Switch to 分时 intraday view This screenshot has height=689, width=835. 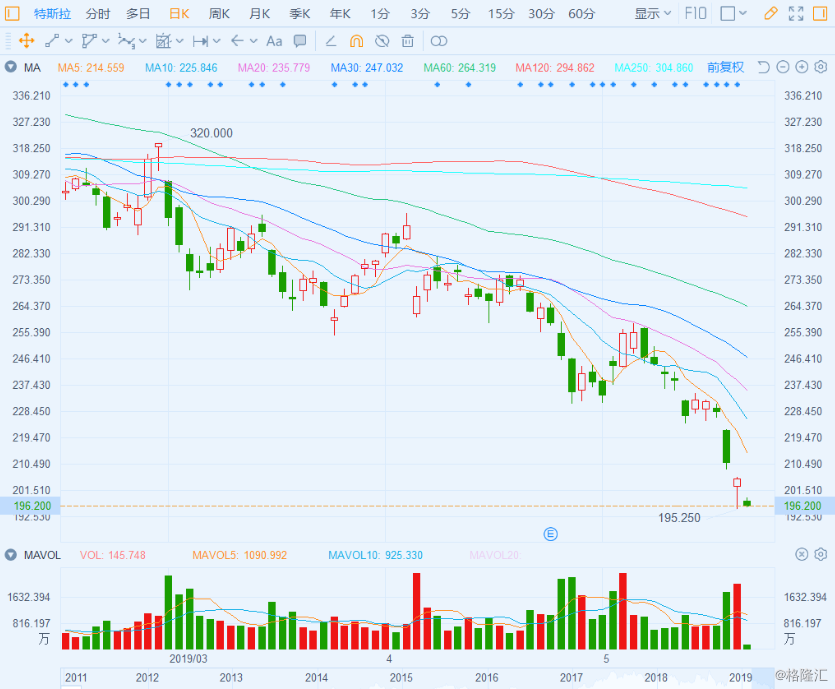point(97,13)
